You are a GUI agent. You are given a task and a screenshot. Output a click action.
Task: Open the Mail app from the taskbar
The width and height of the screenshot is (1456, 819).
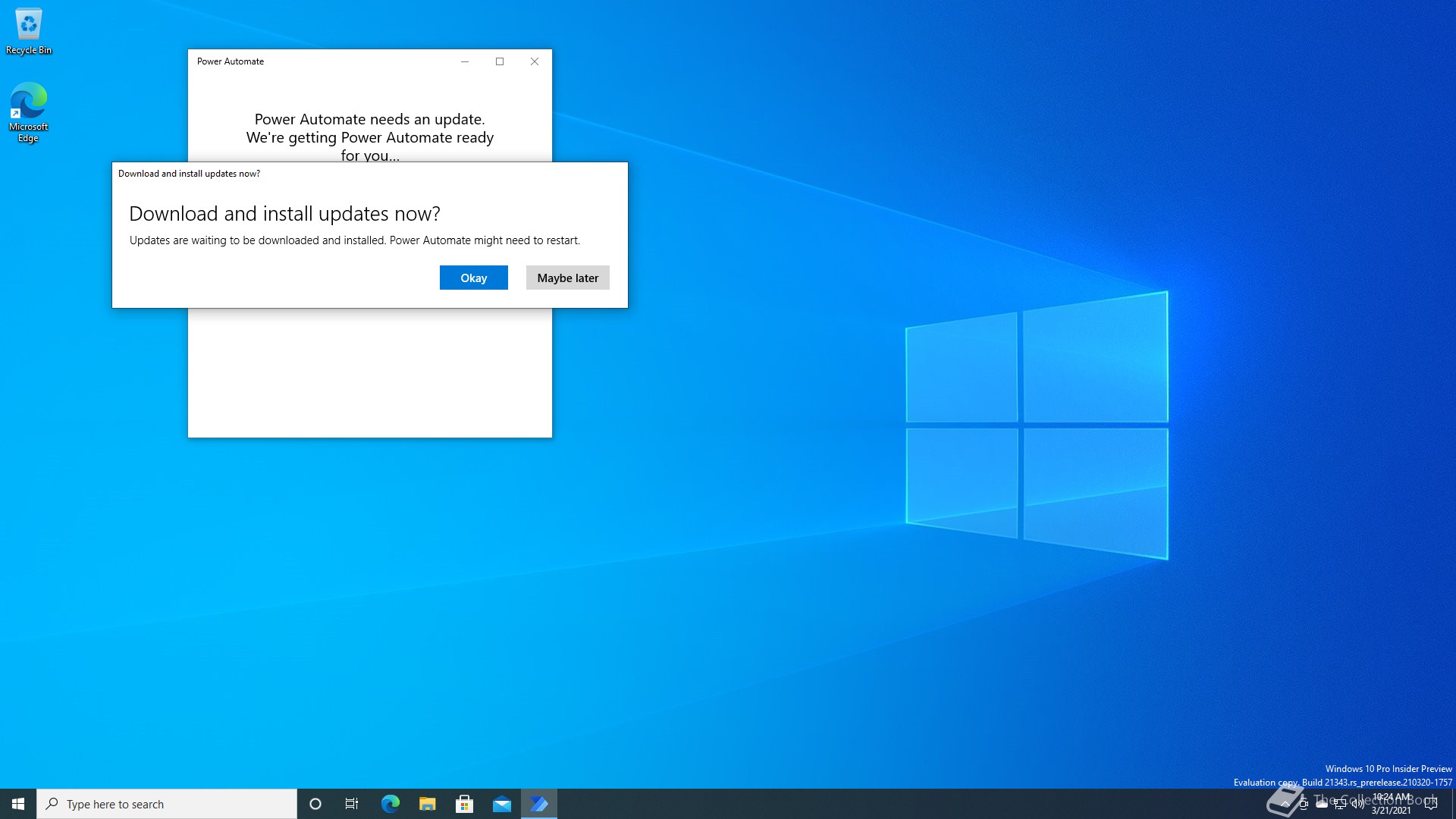(x=501, y=804)
